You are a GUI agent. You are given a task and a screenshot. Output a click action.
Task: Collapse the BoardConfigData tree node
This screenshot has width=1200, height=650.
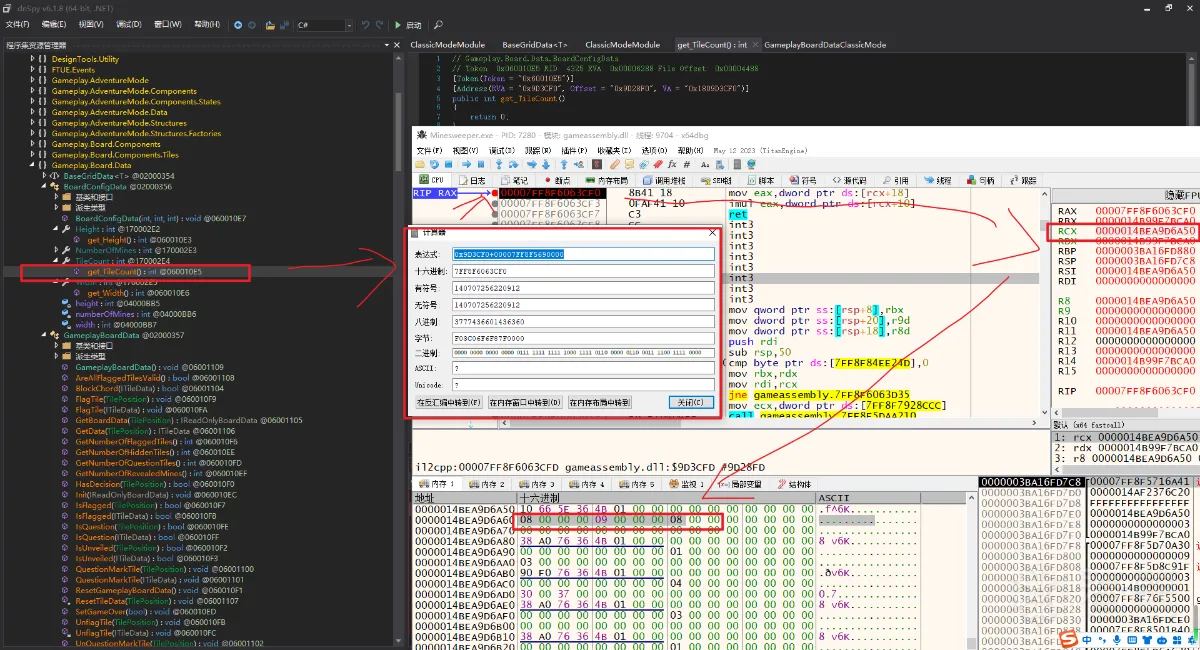point(44,186)
